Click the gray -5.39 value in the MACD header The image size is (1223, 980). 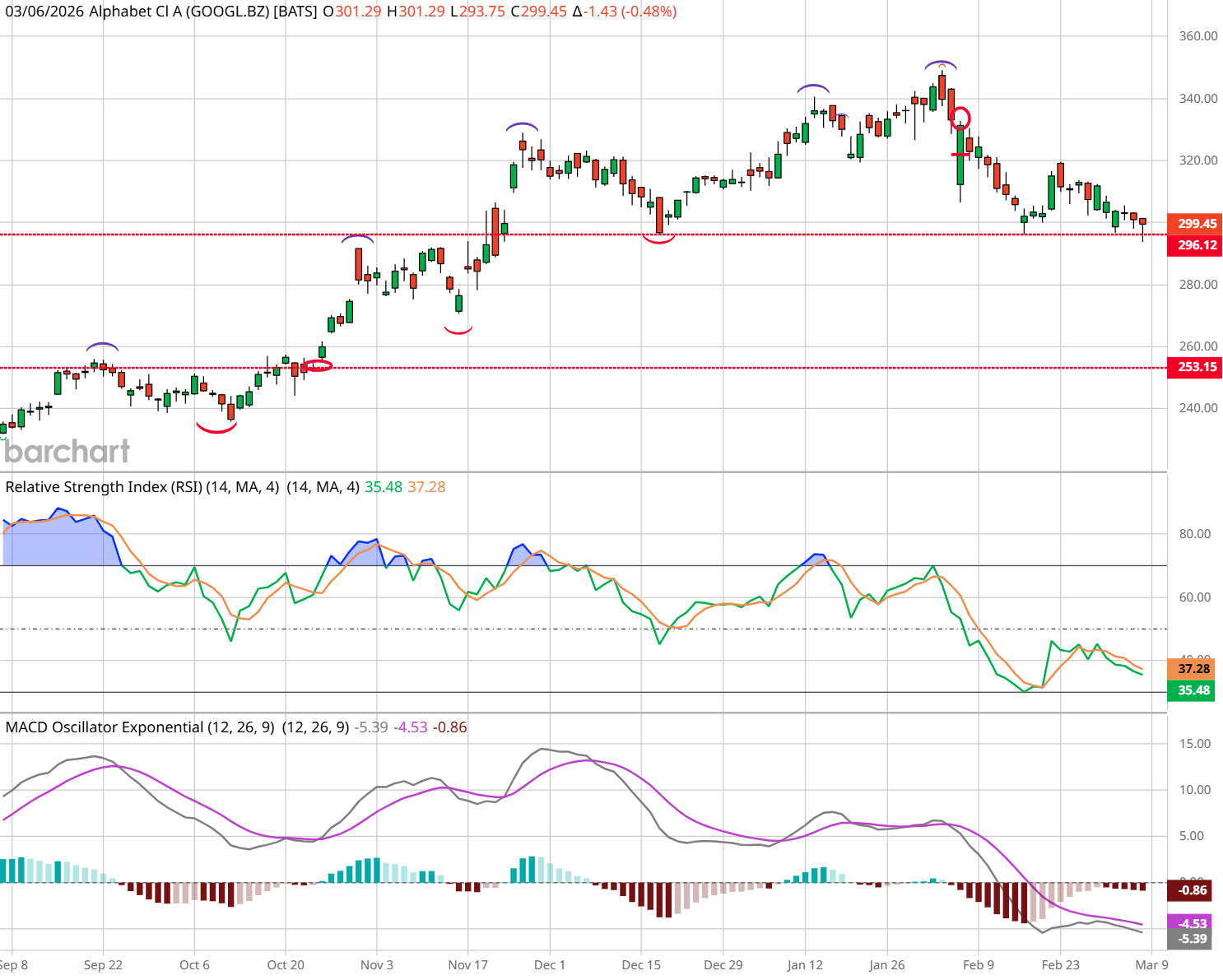coord(370,727)
